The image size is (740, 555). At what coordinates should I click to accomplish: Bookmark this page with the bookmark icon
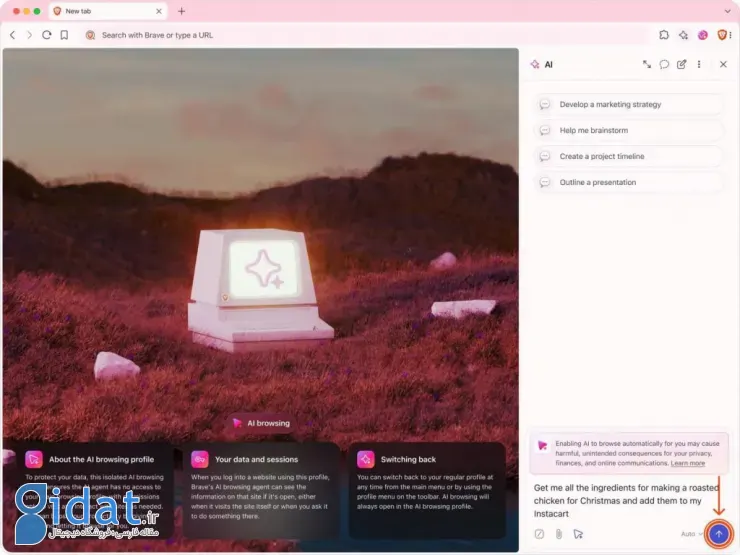tap(64, 35)
